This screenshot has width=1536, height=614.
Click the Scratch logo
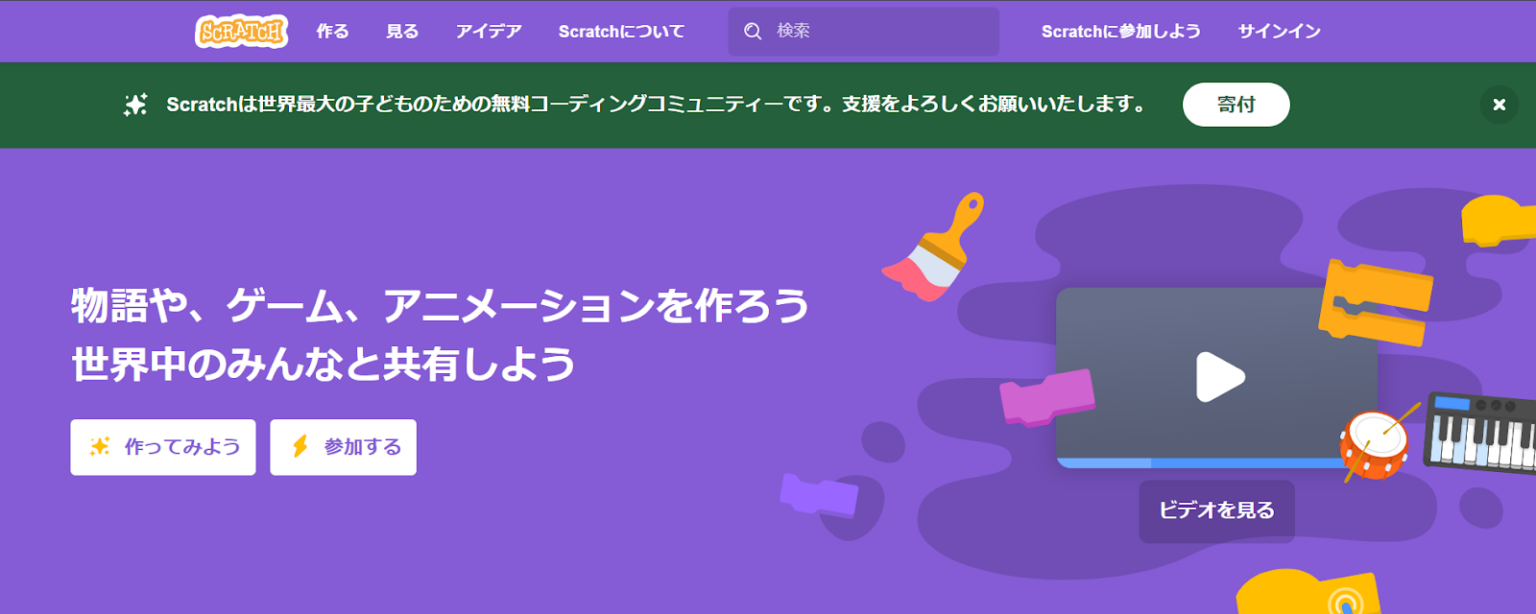point(240,30)
